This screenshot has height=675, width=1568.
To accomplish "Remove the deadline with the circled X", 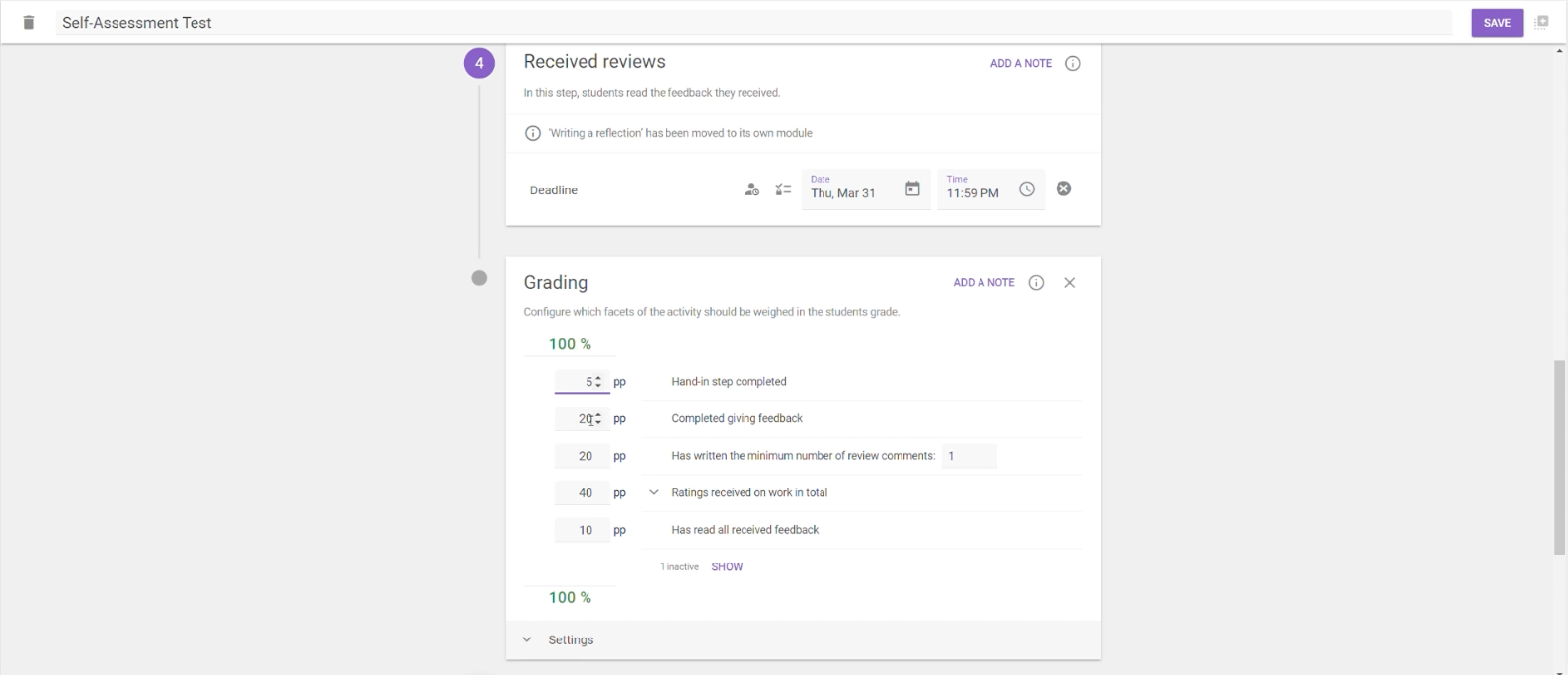I will point(1063,188).
